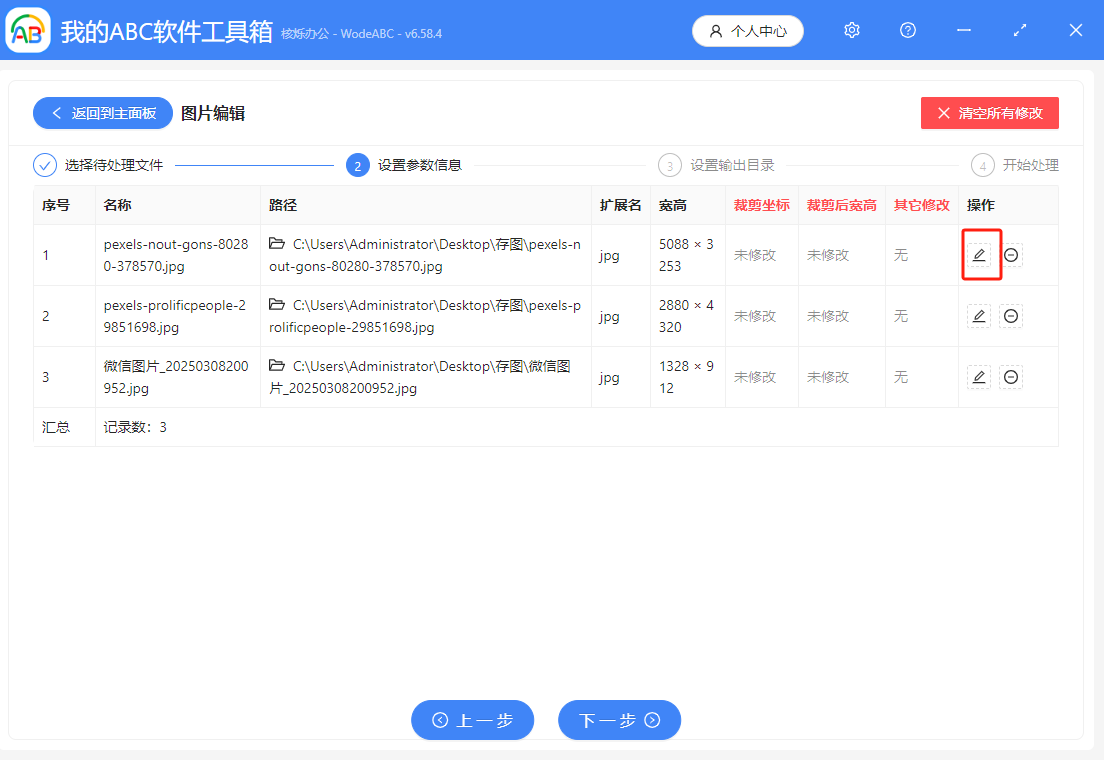Click the remove icon on the third row
The width and height of the screenshot is (1104, 760).
[1011, 377]
